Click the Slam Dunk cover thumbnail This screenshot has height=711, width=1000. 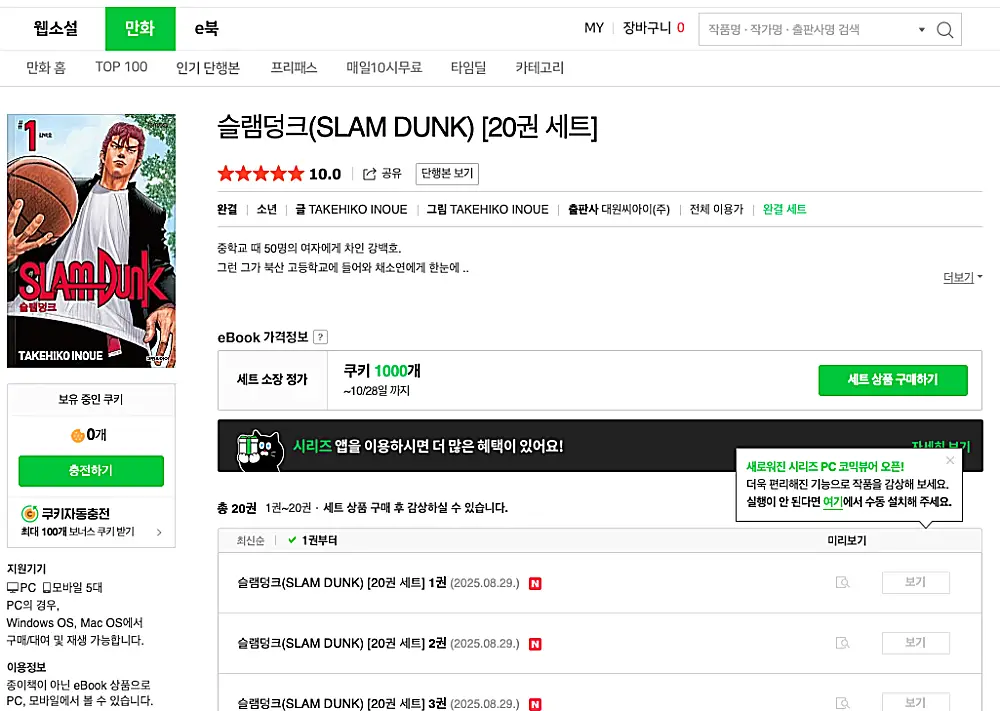coord(91,241)
